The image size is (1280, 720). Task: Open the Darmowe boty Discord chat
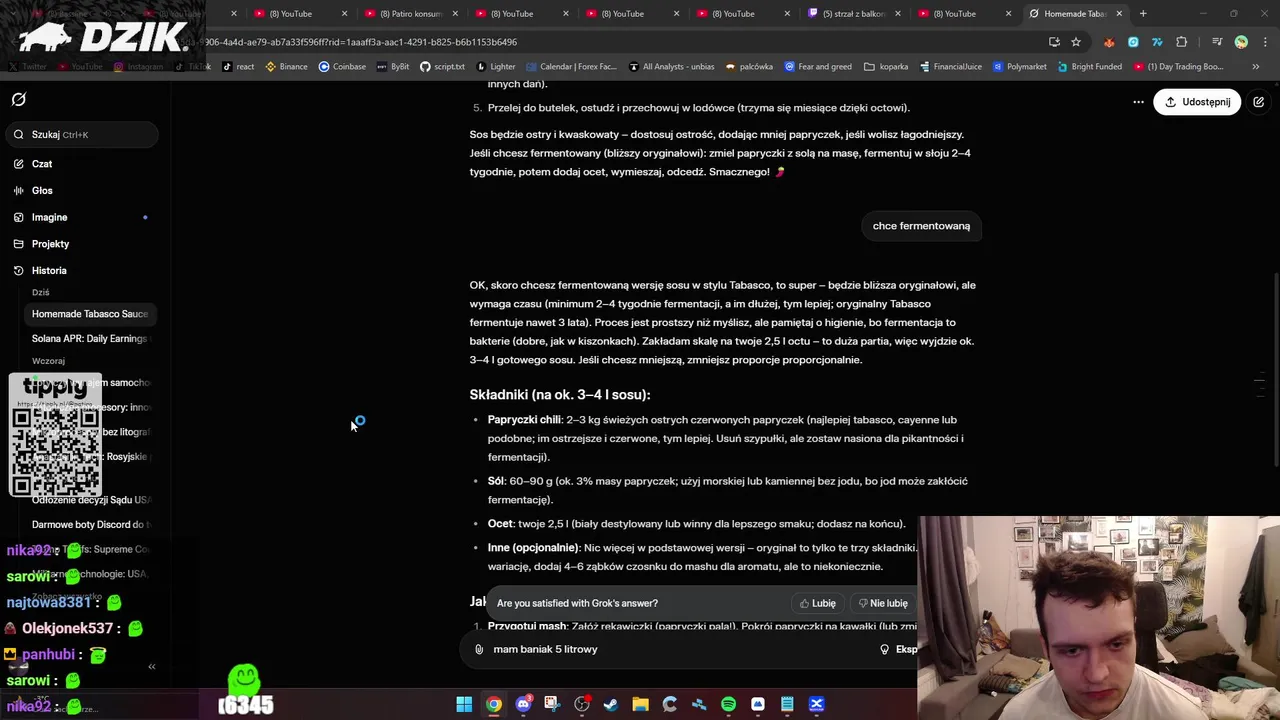90,525
